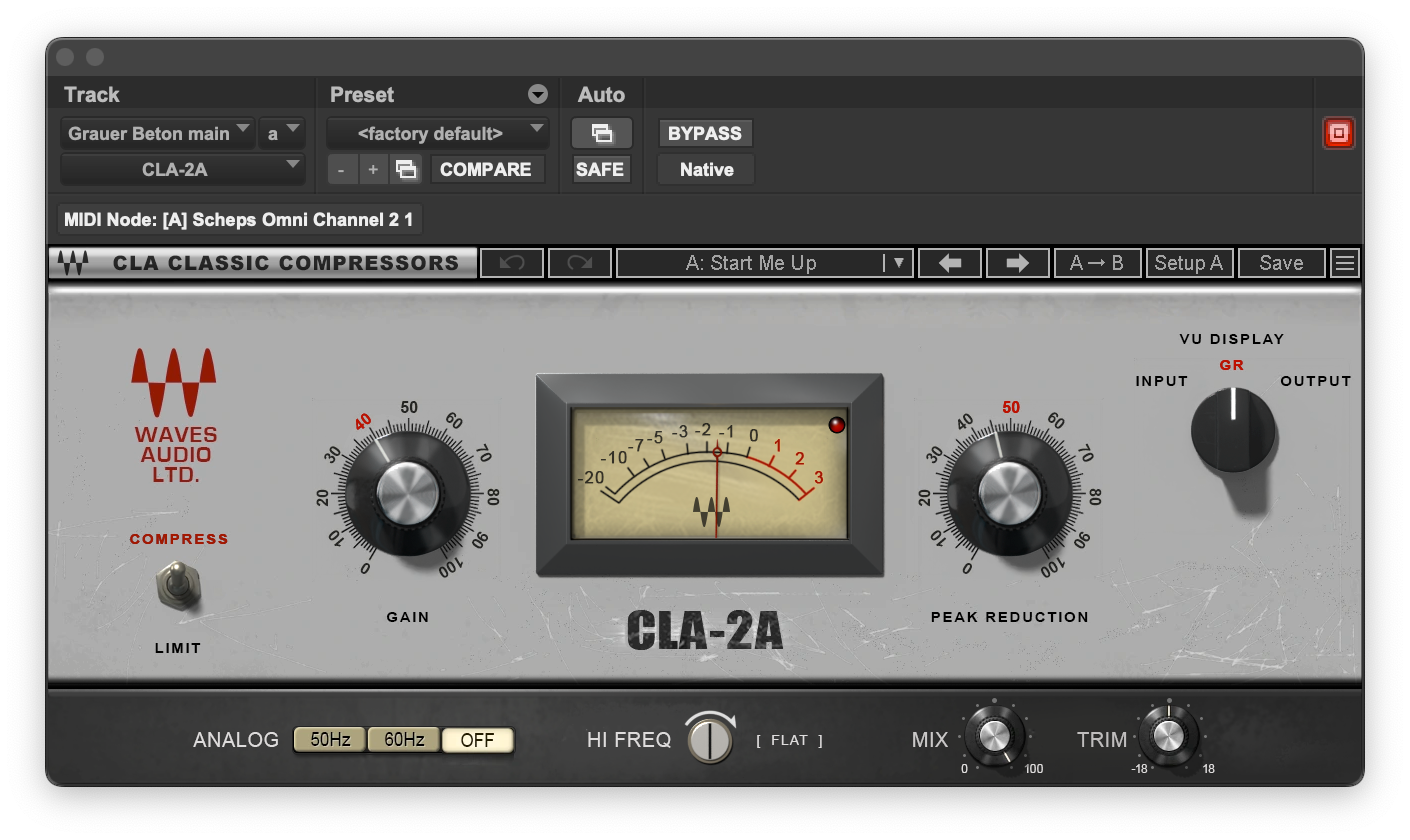The image size is (1410, 840).
Task: Select 60Hz analog hum emulation
Action: [403, 740]
